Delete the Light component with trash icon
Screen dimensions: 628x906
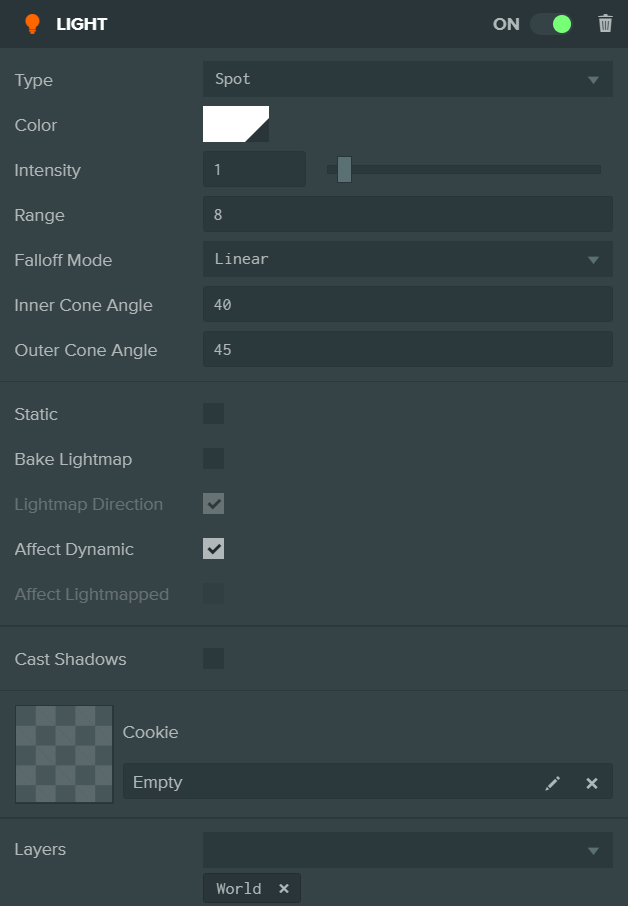click(x=605, y=24)
